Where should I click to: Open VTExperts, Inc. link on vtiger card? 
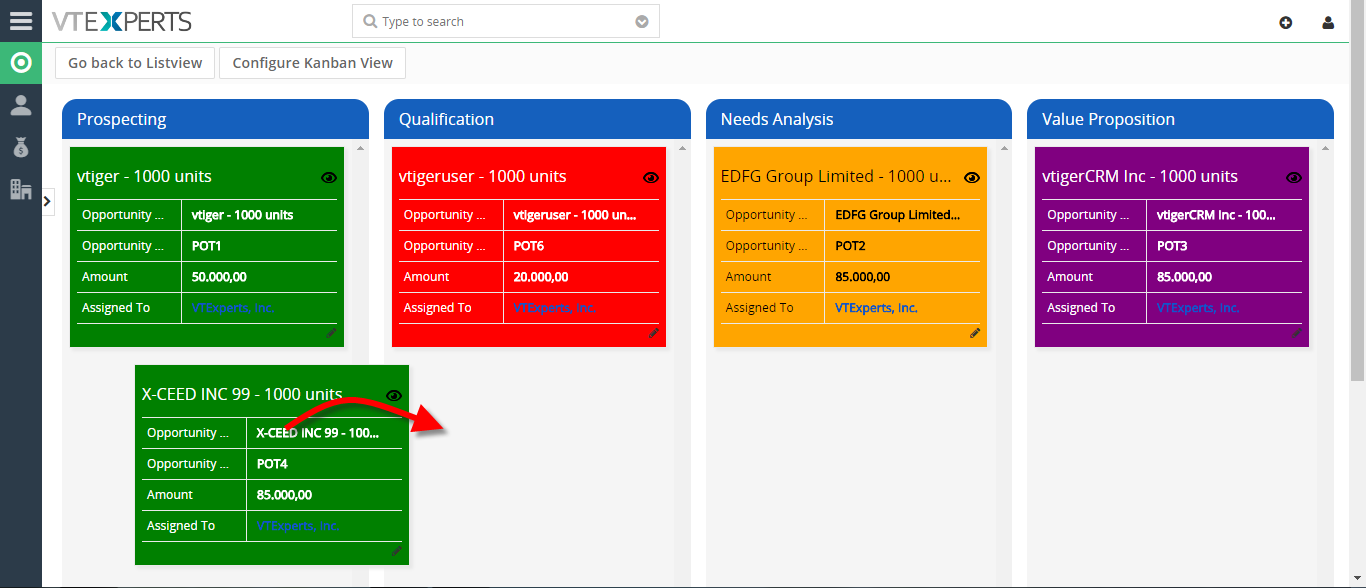point(233,308)
